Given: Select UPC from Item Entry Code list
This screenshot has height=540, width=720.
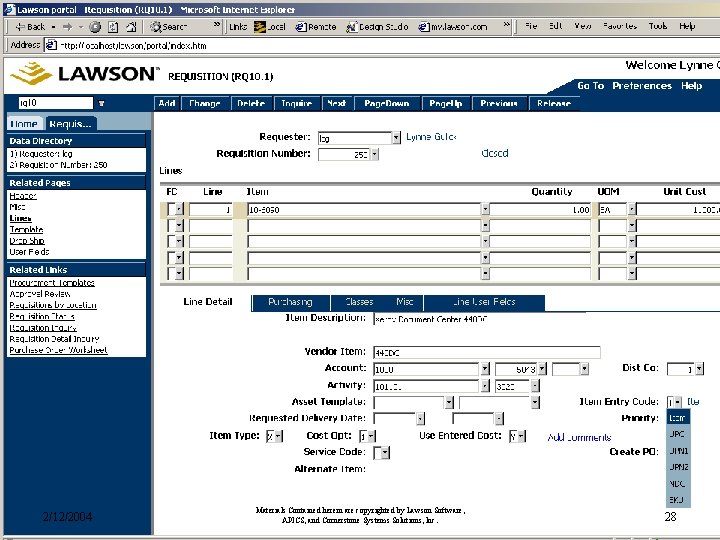Looking at the screenshot, I should 677,434.
